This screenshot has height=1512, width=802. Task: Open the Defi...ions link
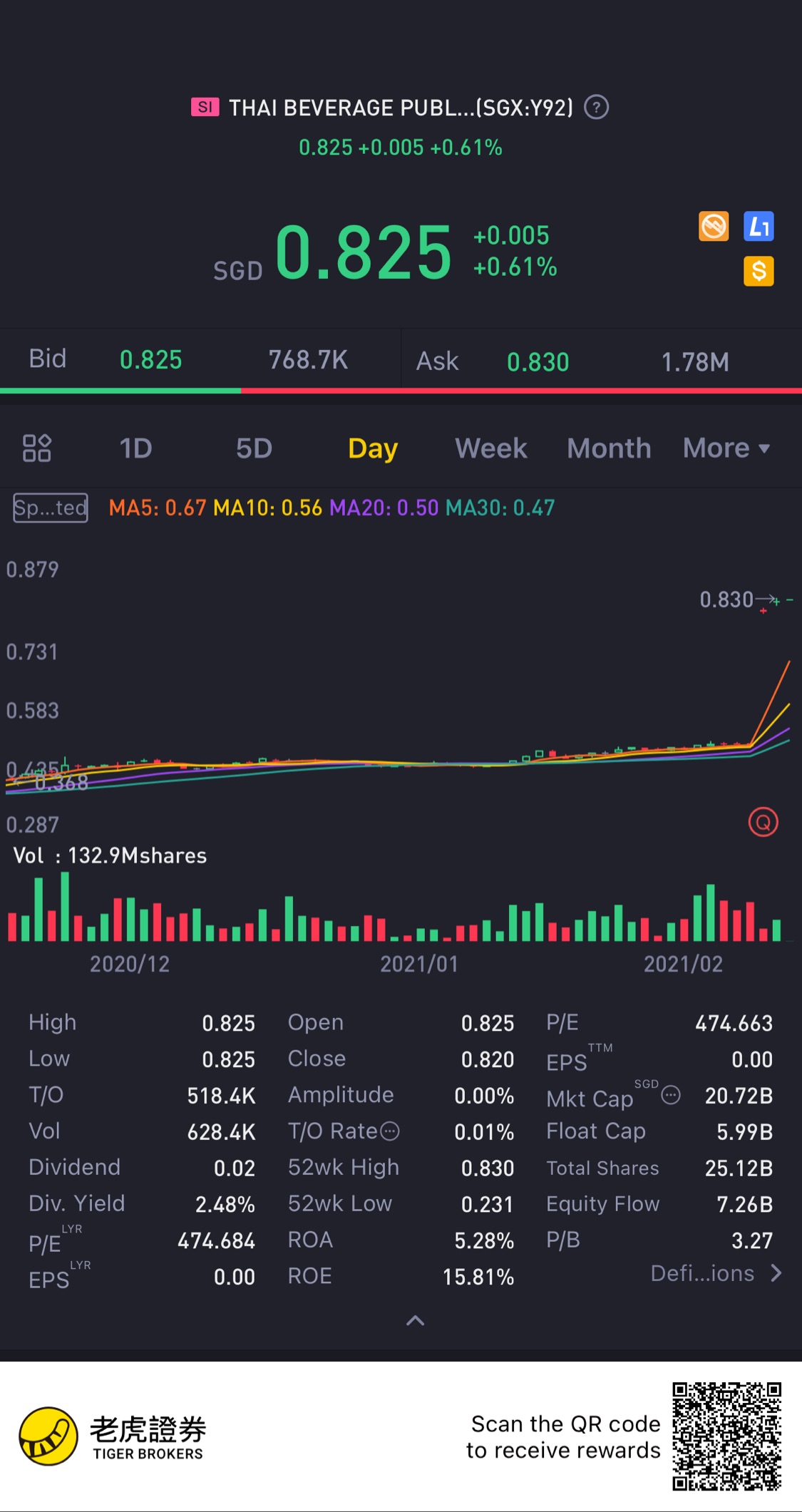[716, 1273]
